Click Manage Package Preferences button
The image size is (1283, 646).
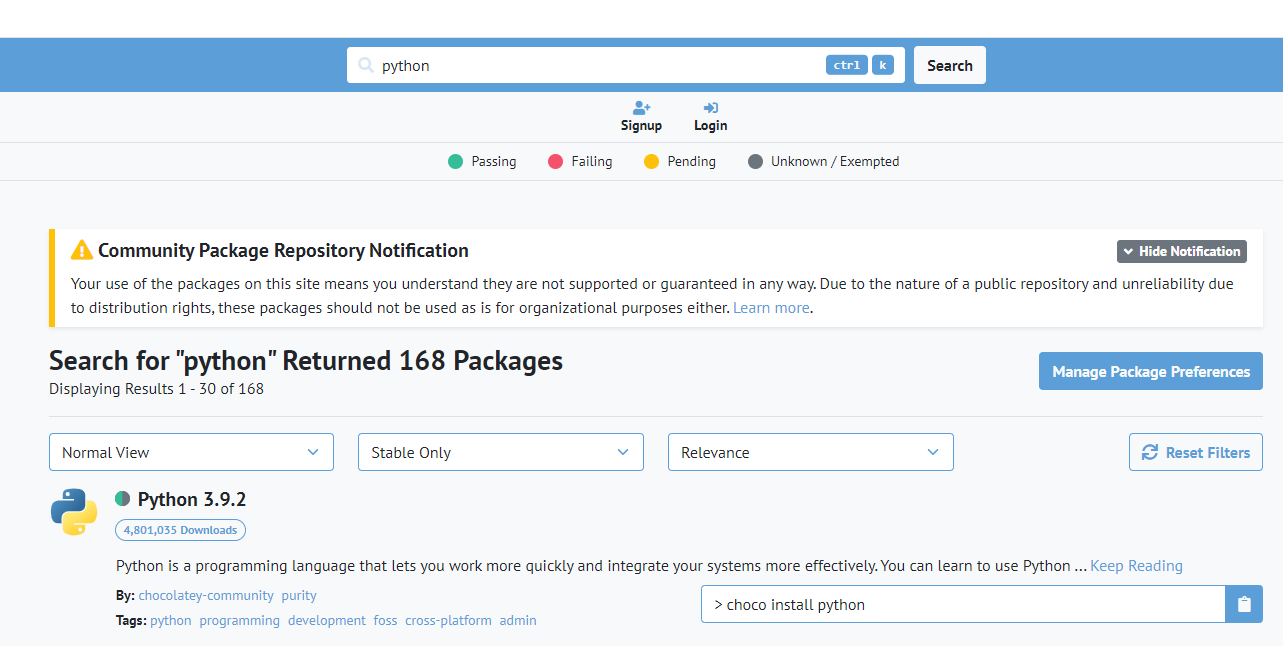1151,371
